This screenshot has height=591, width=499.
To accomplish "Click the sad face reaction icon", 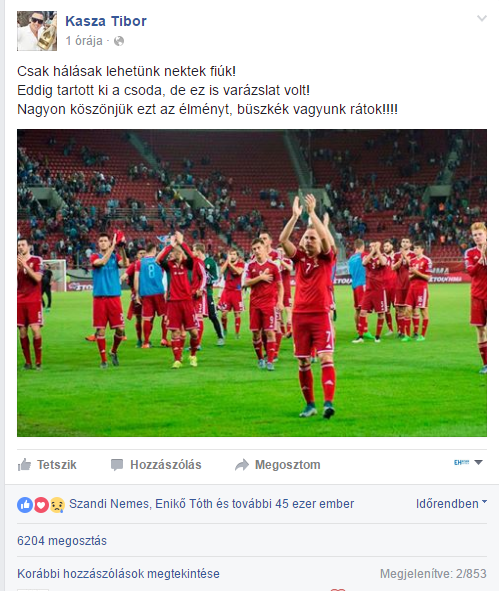I will point(57,505).
